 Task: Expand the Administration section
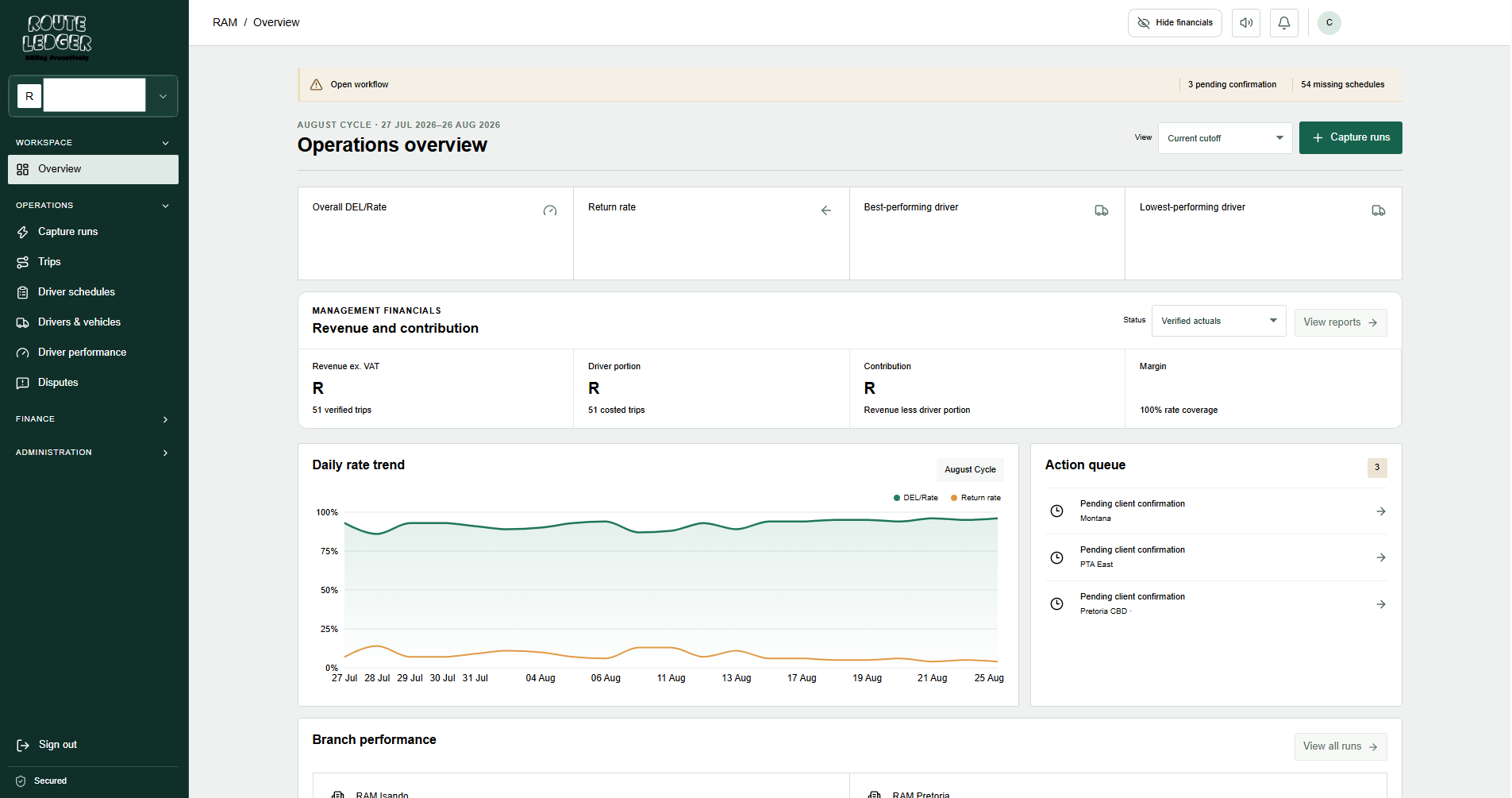[x=93, y=453]
